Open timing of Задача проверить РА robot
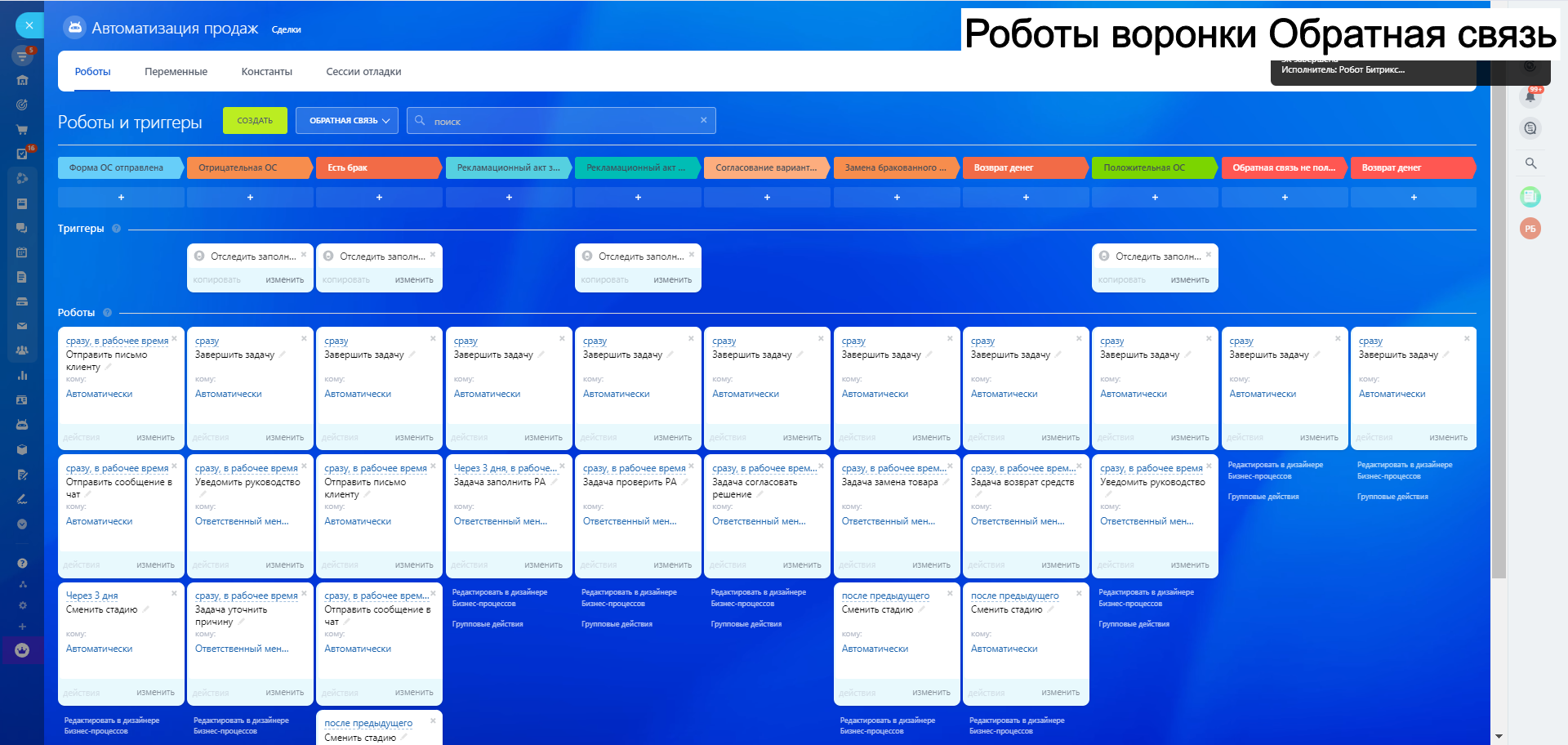1568x745 pixels. (634, 468)
